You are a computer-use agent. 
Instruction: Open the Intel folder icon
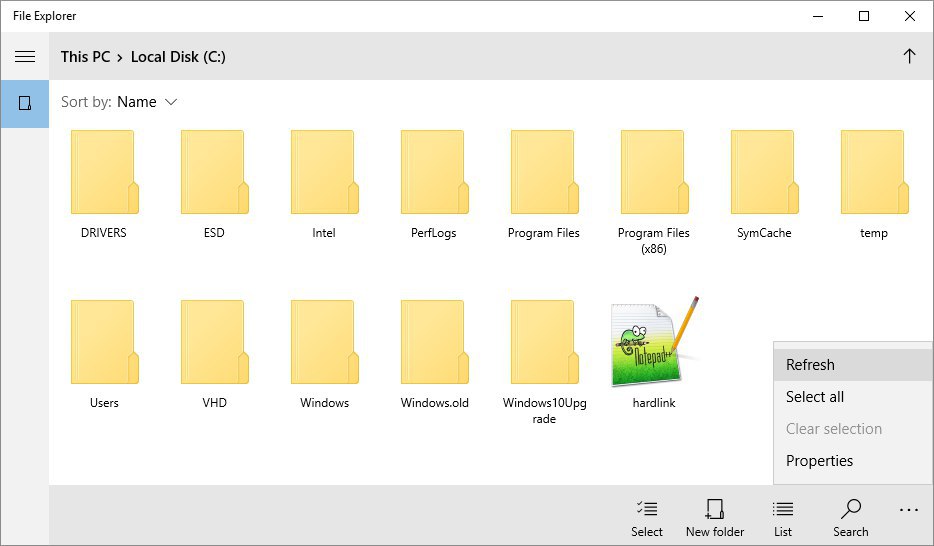point(325,172)
